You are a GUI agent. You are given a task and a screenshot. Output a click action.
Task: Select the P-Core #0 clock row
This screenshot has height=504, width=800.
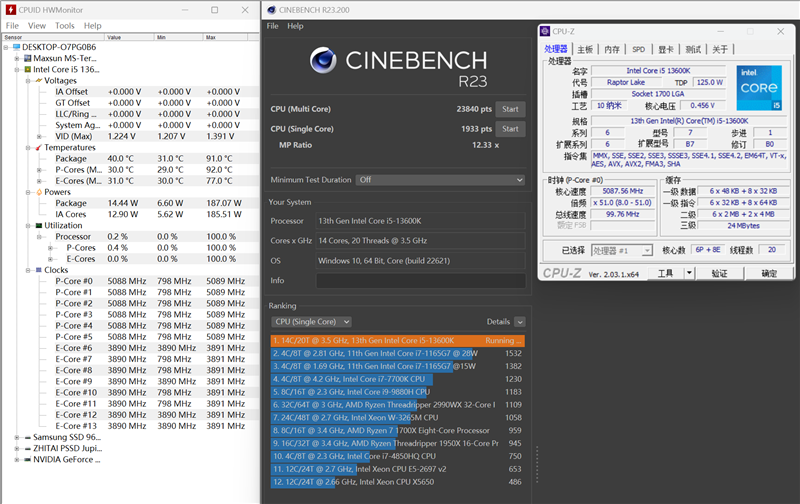[151, 281]
